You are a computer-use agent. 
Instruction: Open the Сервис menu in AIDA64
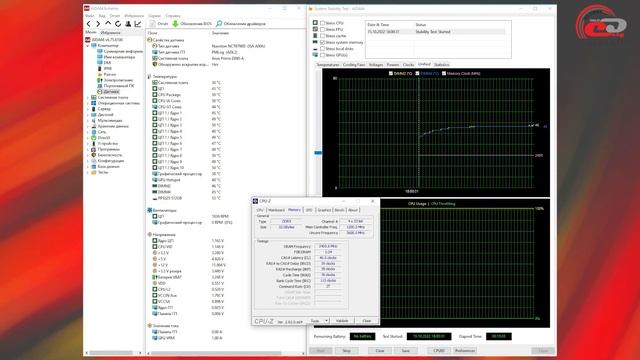point(155,16)
